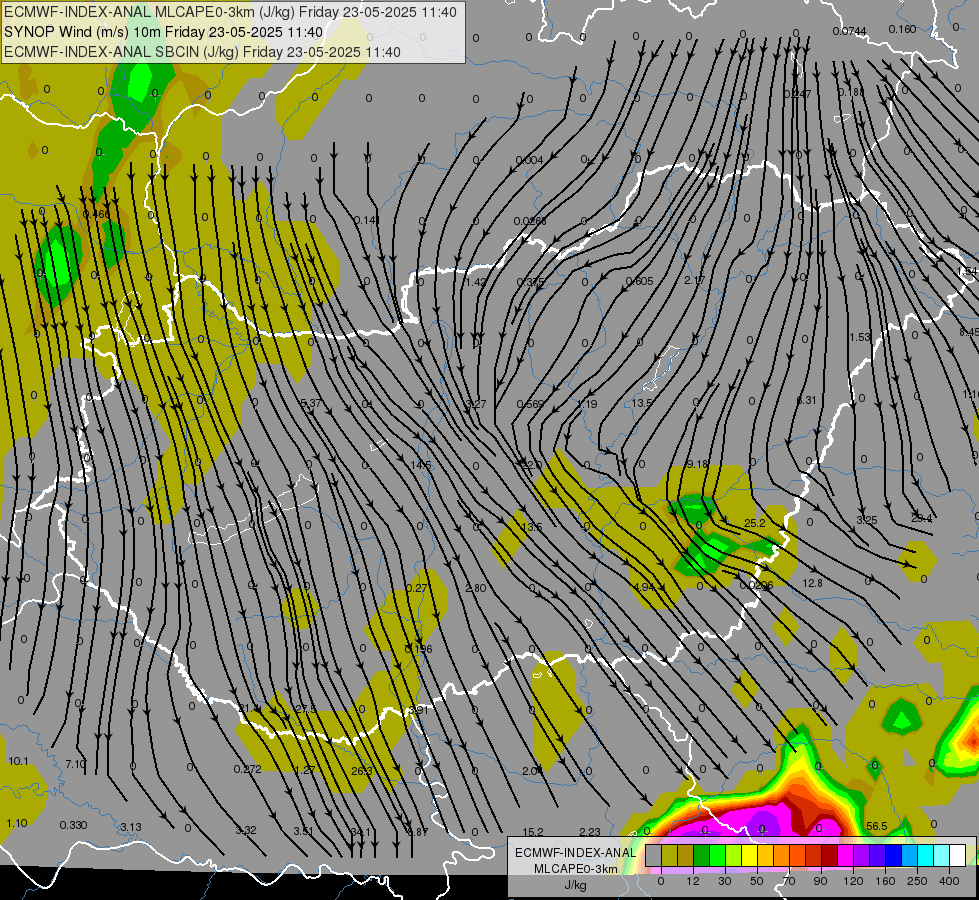Select the SYNOP Wind 10m title line
Viewport: 979px width, 900px height.
(x=164, y=32)
